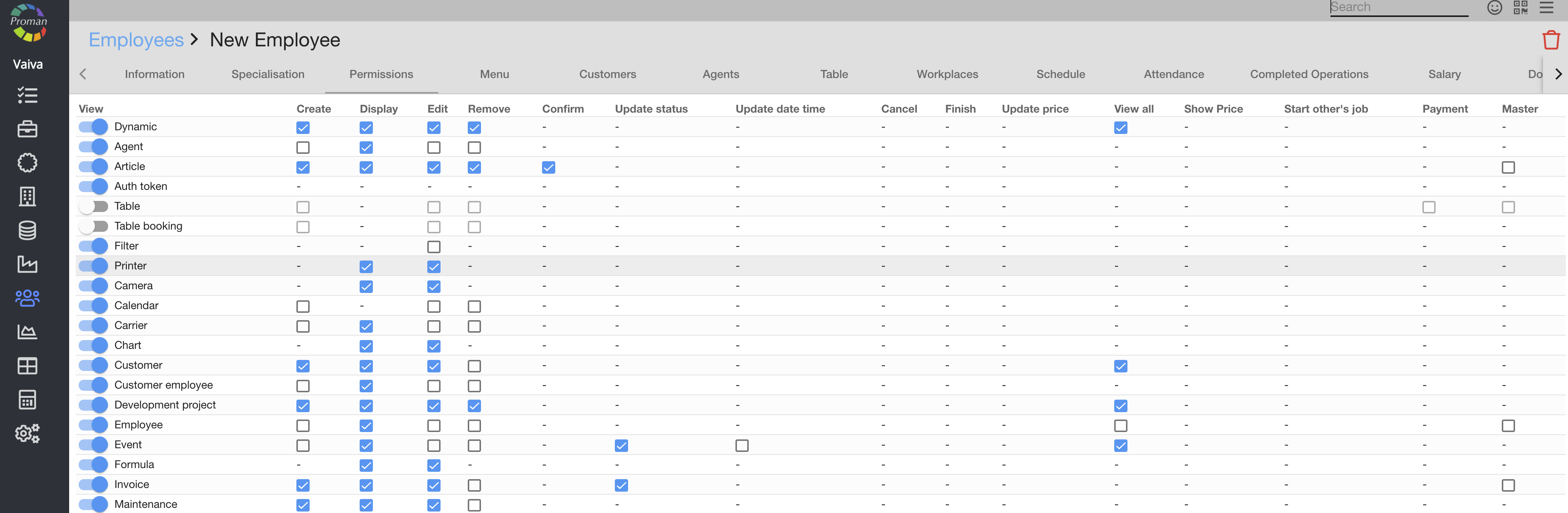The width and height of the screenshot is (1568, 513).
Task: Switch to the Specialisation tab
Action: click(267, 74)
